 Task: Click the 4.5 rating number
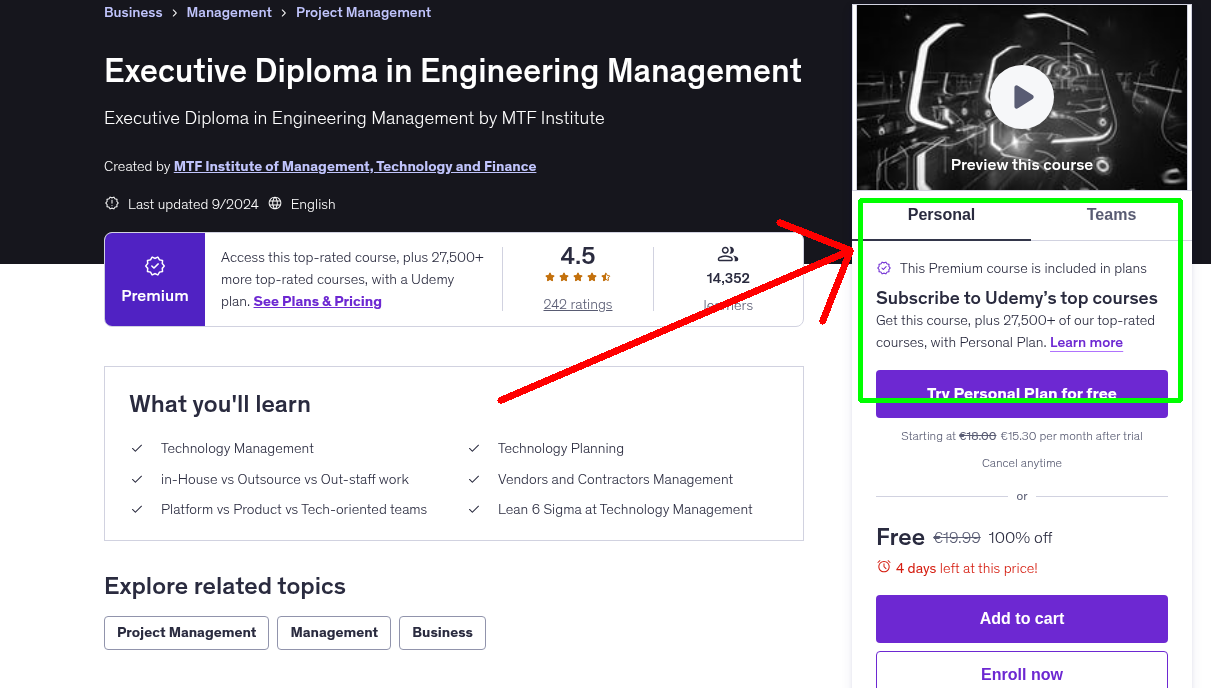[578, 255]
